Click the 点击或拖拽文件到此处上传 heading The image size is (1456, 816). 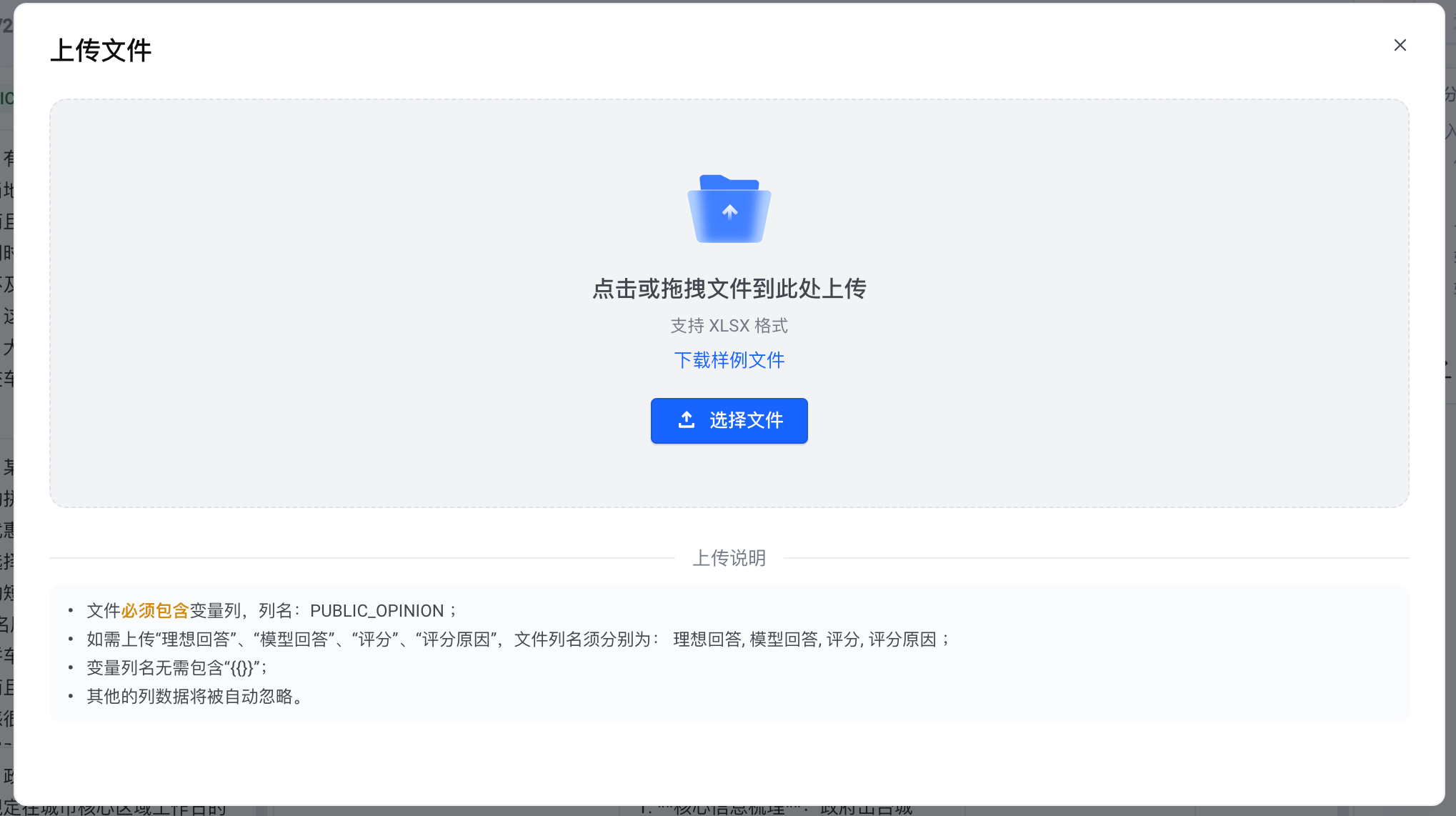click(729, 289)
